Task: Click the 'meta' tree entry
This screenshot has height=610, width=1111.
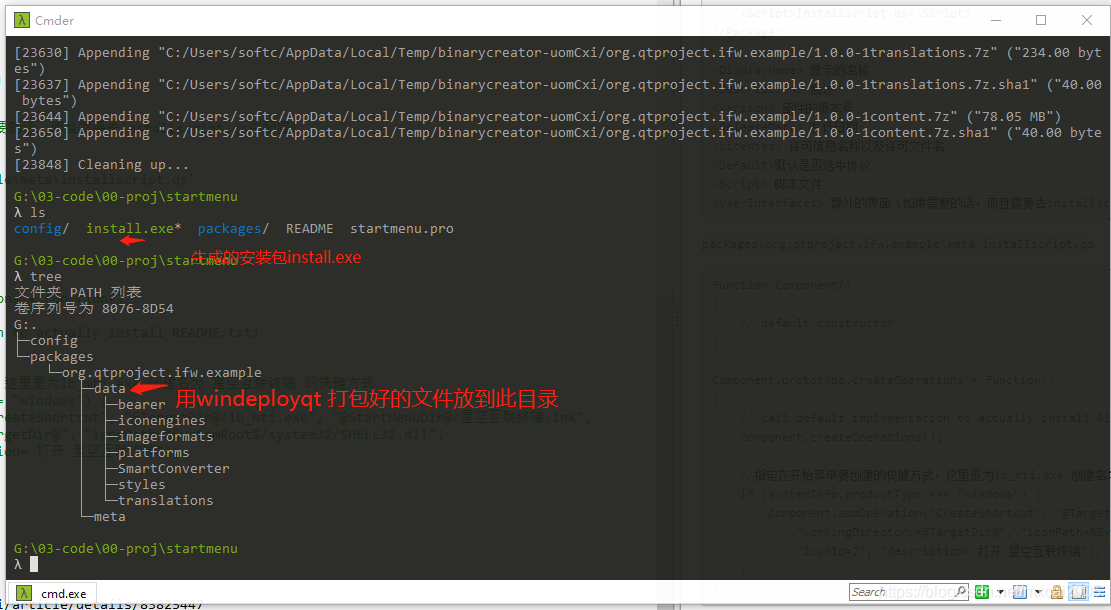Action: click(110, 516)
